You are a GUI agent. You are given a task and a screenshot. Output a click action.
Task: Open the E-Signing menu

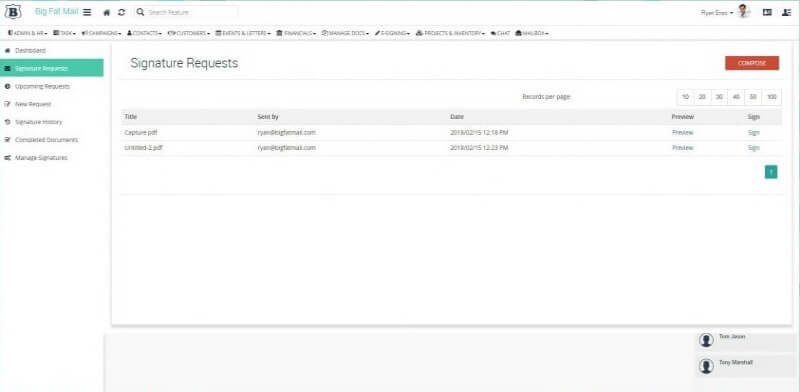pyautogui.click(x=392, y=33)
